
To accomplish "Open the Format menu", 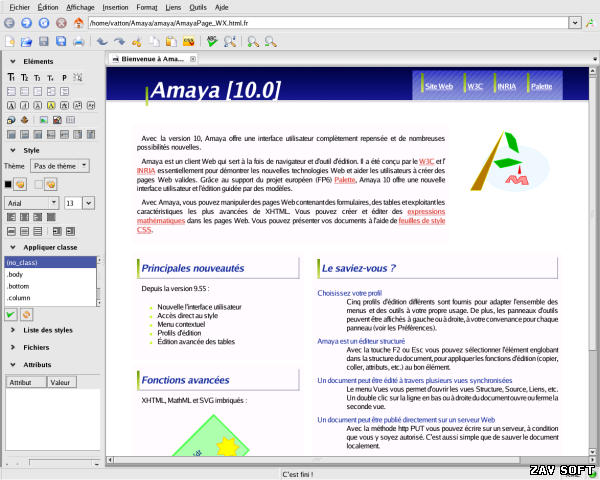I will [147, 7].
